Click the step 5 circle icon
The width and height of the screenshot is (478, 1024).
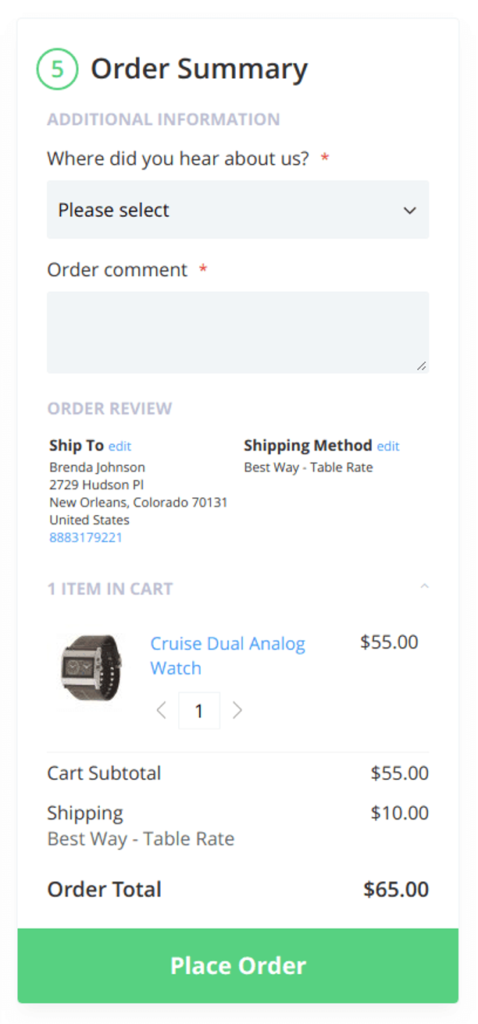click(57, 69)
